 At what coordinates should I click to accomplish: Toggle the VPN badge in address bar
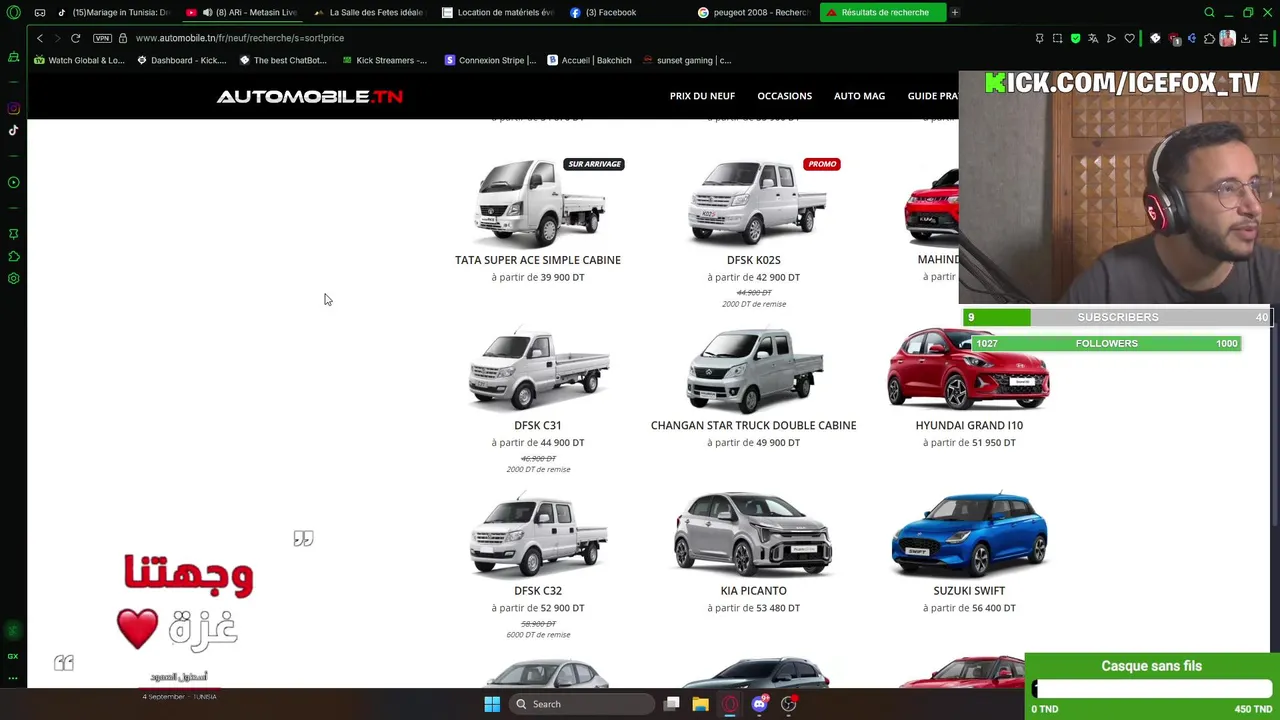[102, 38]
